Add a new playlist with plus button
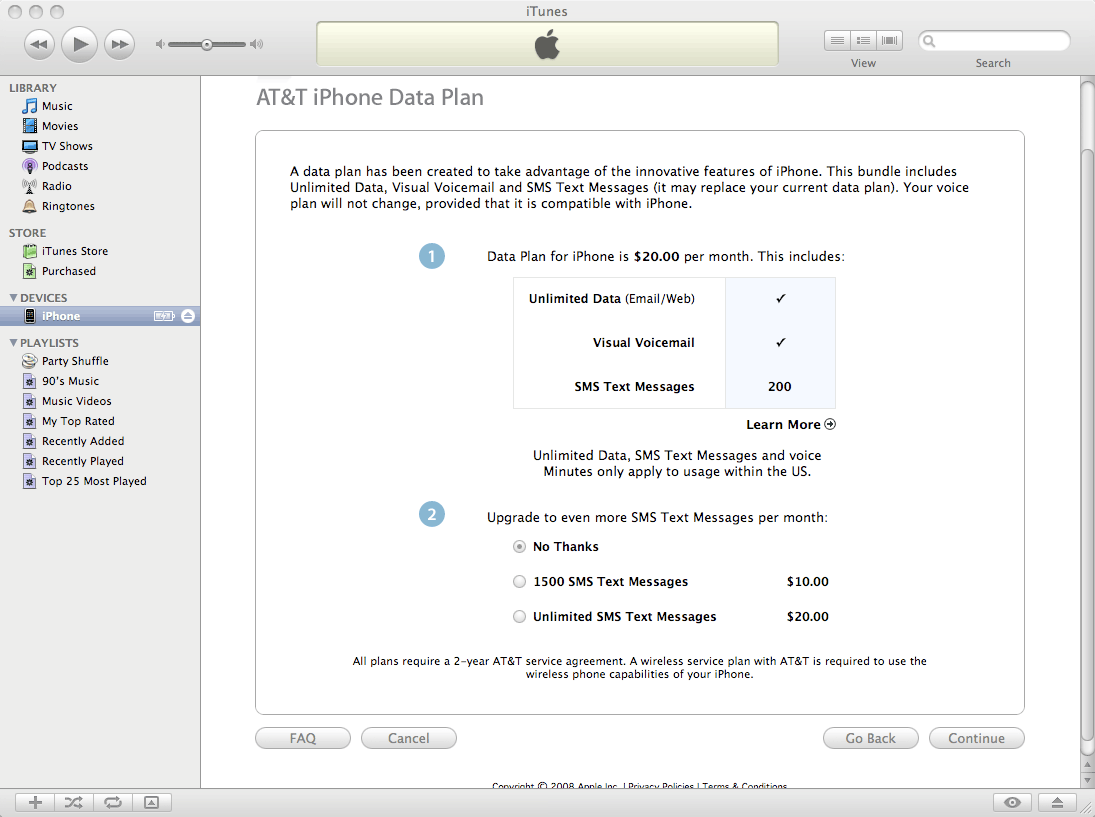1095x817 pixels. (x=35, y=803)
